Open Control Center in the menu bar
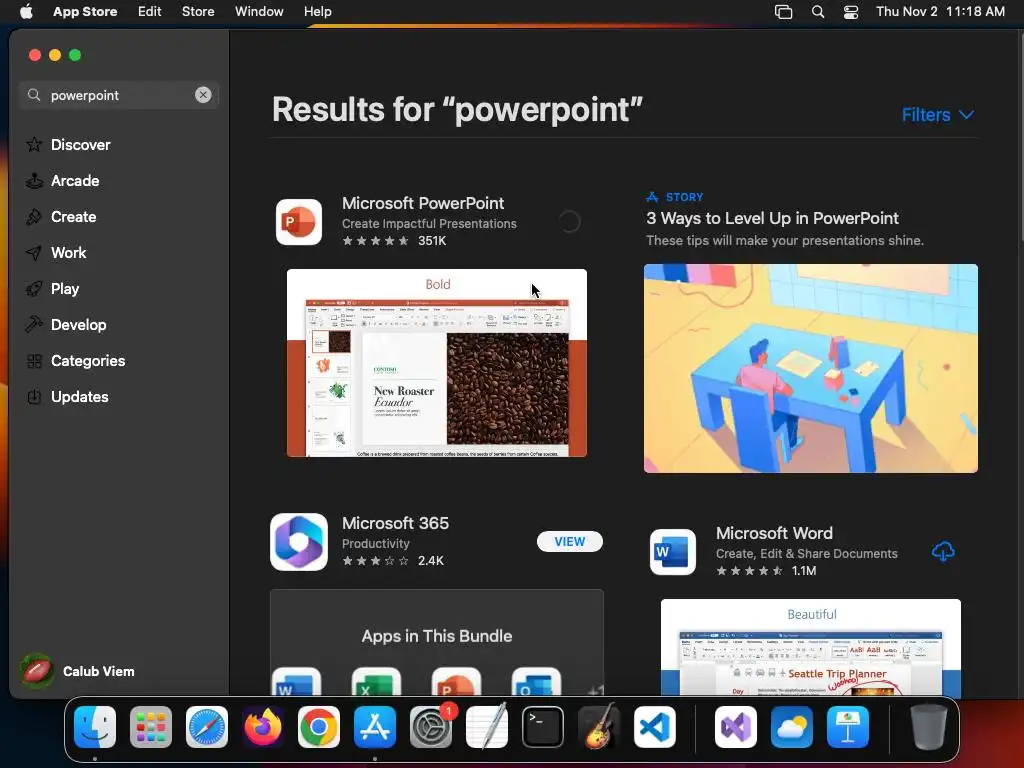The height and width of the screenshot is (768, 1024). point(851,12)
